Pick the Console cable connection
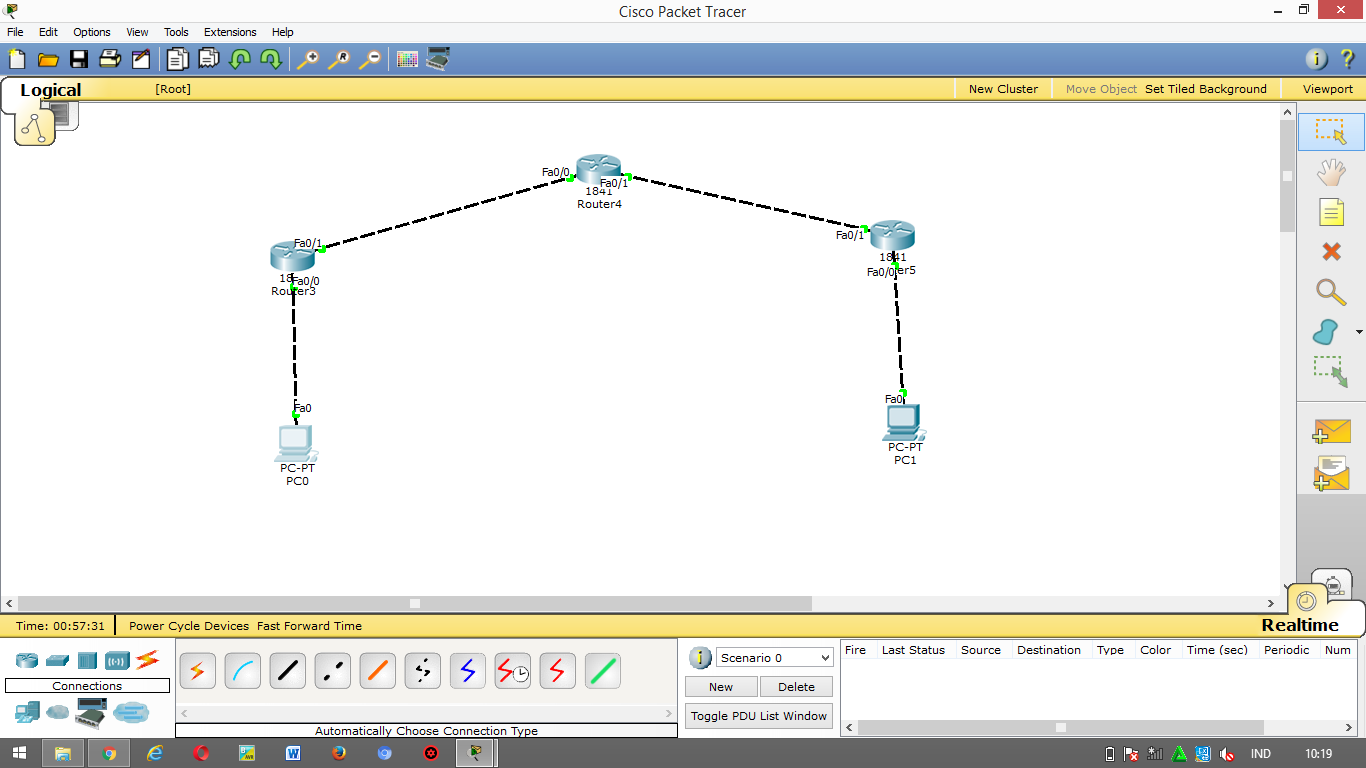Screen dimensions: 1366x768 point(242,671)
